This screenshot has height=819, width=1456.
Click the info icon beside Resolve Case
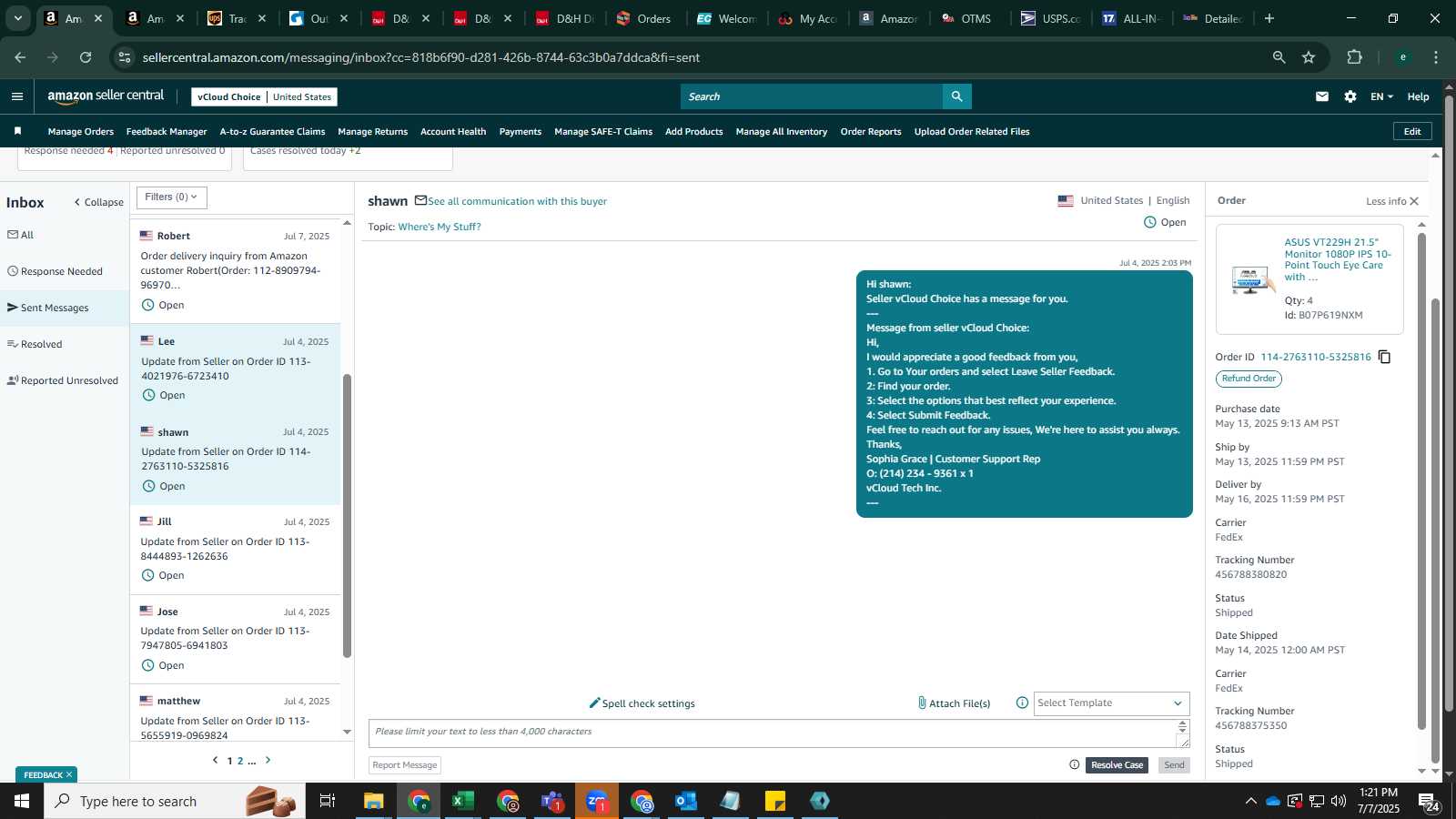pyautogui.click(x=1074, y=764)
